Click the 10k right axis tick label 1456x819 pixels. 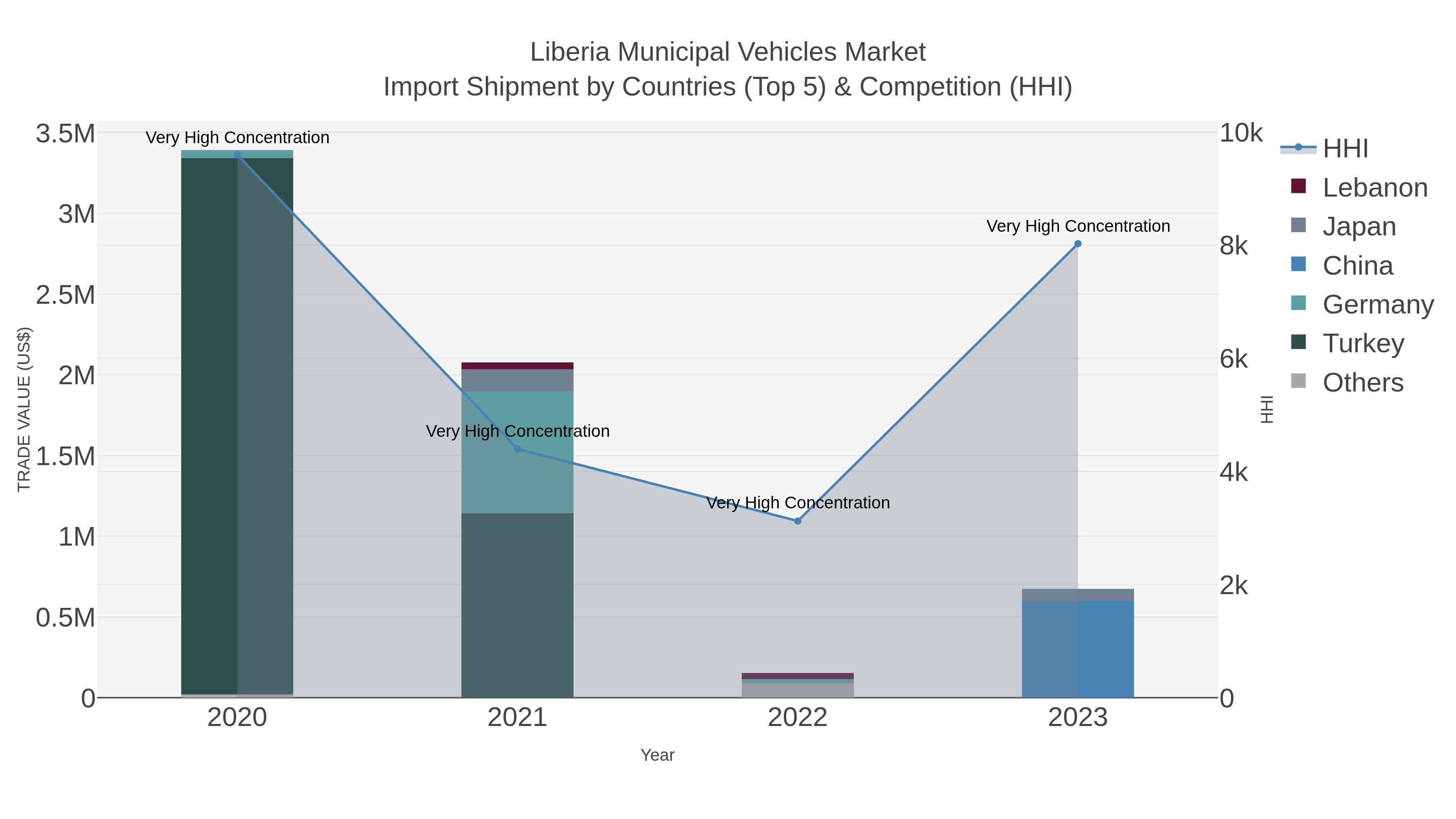(1241, 133)
